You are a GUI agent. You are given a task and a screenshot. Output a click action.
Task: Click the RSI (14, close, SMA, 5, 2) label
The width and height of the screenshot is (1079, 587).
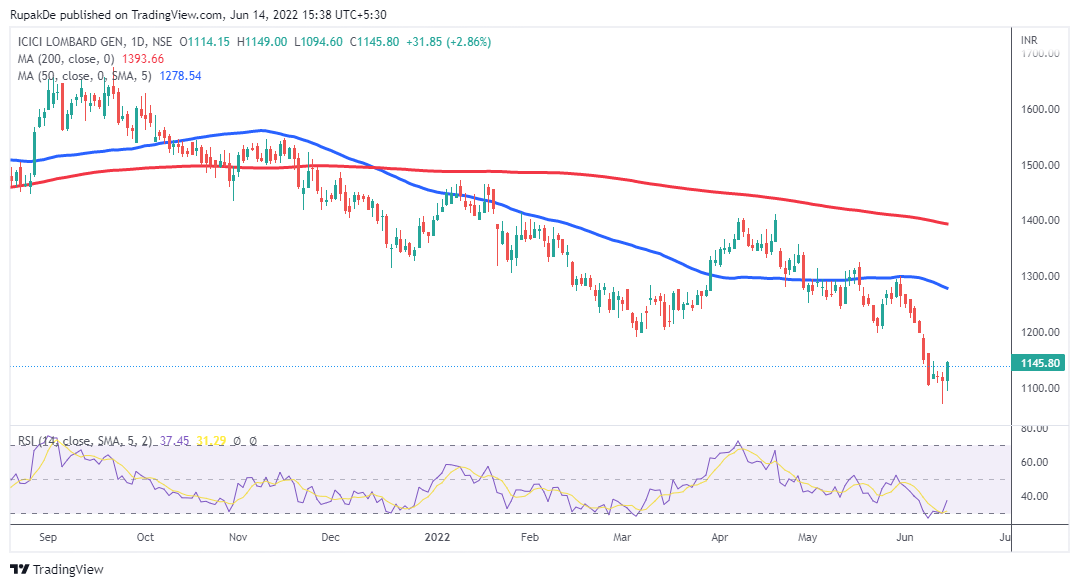click(x=85, y=441)
